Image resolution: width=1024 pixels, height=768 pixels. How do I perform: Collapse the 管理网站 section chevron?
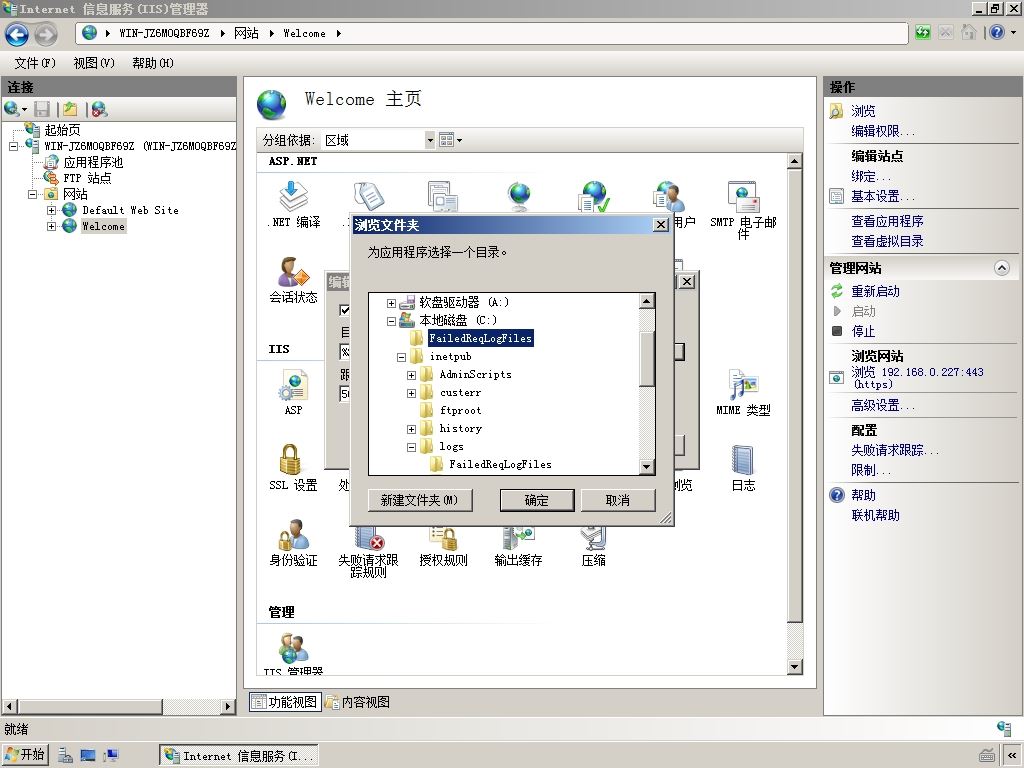tap(1002, 268)
